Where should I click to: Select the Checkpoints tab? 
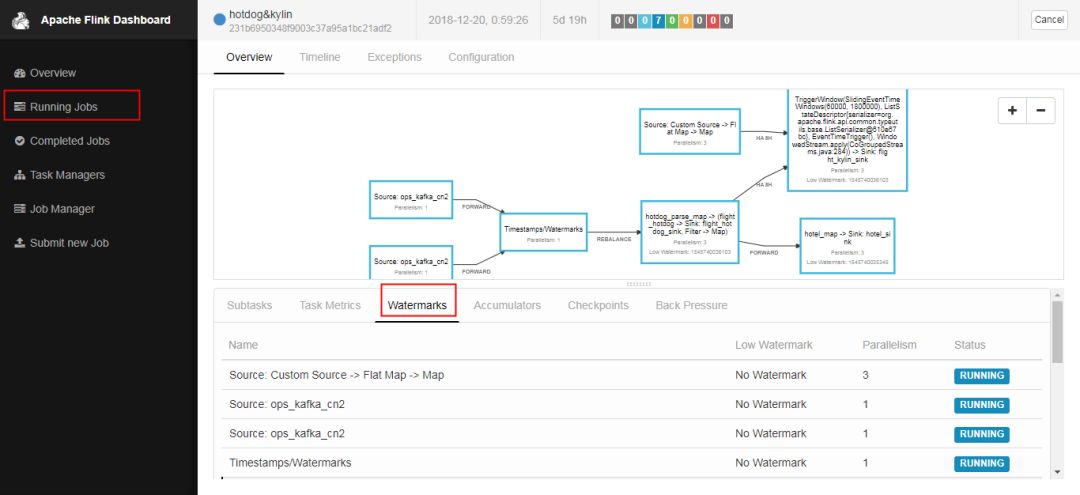coord(598,305)
